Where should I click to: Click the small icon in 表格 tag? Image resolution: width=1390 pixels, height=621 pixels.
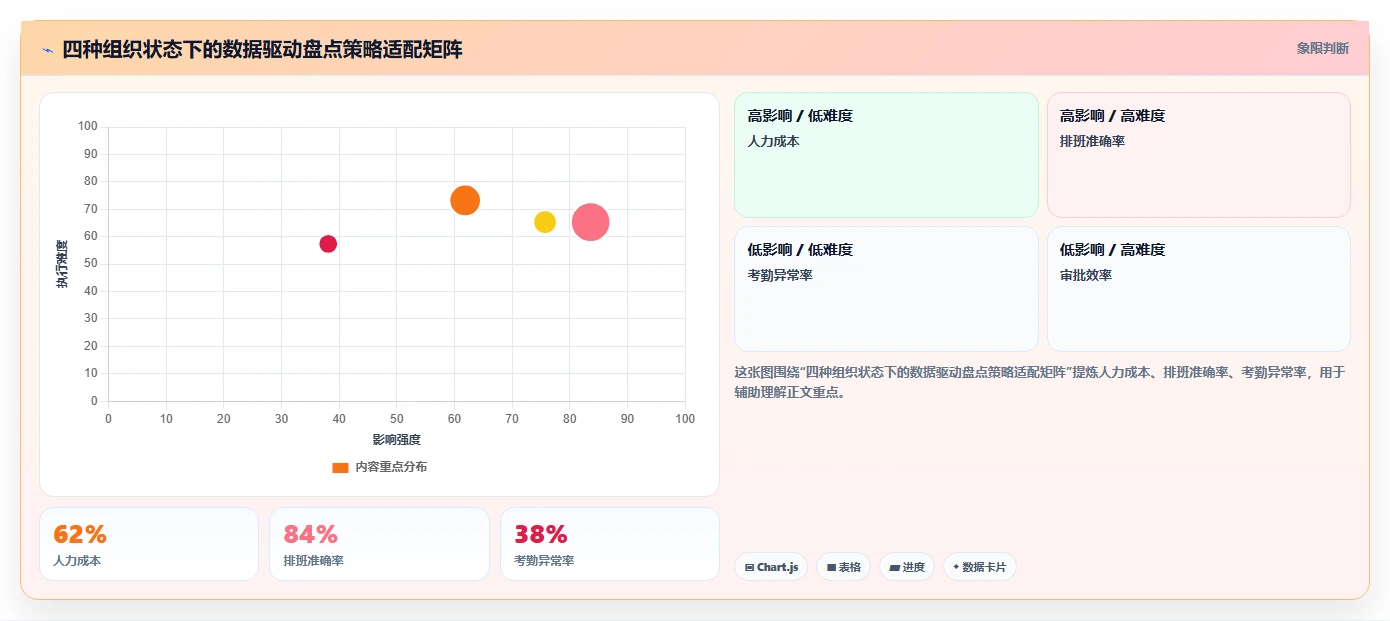[831, 567]
